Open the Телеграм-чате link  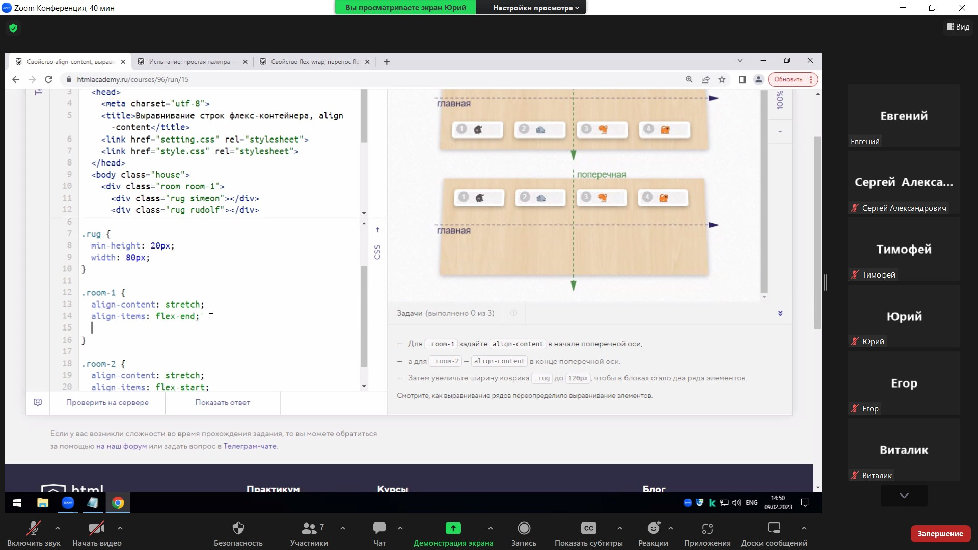(x=250, y=446)
